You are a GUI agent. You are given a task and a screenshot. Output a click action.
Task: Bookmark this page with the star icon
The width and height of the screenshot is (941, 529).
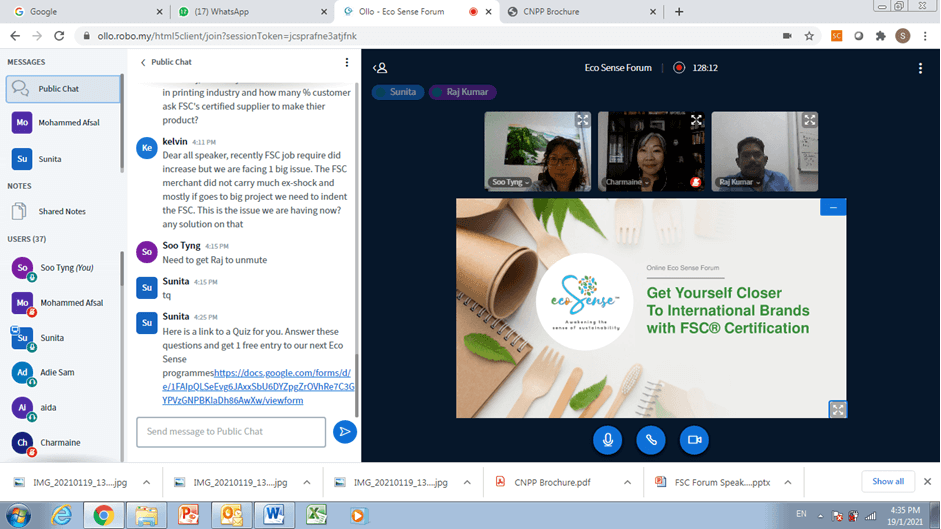809,35
